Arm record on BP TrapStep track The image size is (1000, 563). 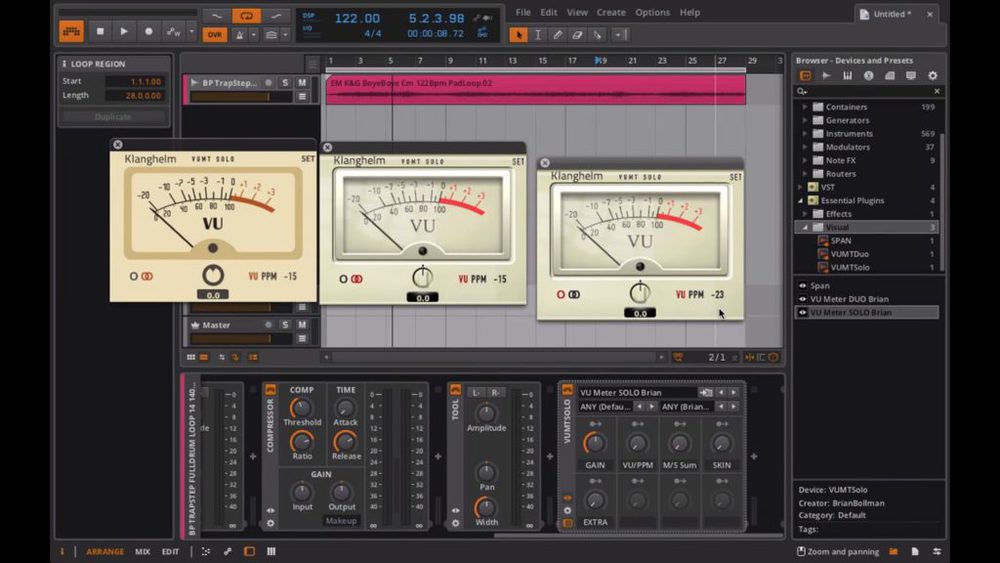[x=268, y=83]
